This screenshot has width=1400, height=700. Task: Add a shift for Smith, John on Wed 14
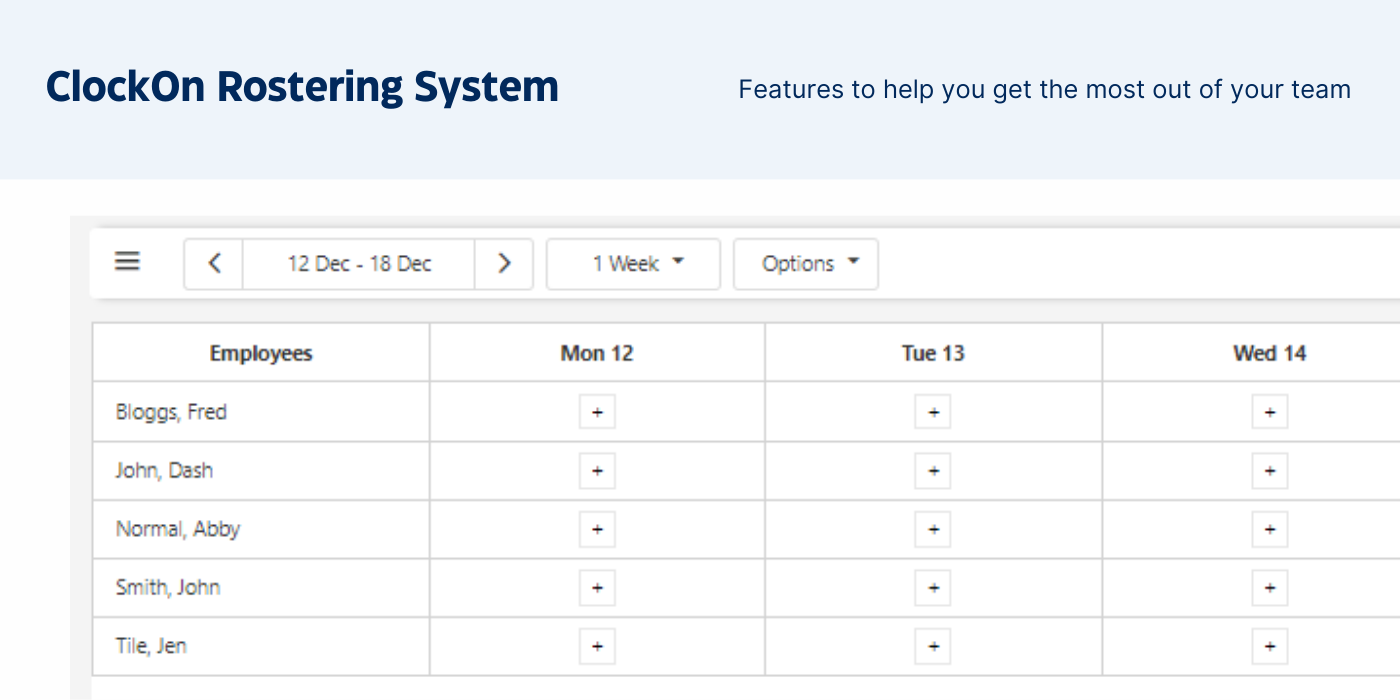(x=1269, y=588)
